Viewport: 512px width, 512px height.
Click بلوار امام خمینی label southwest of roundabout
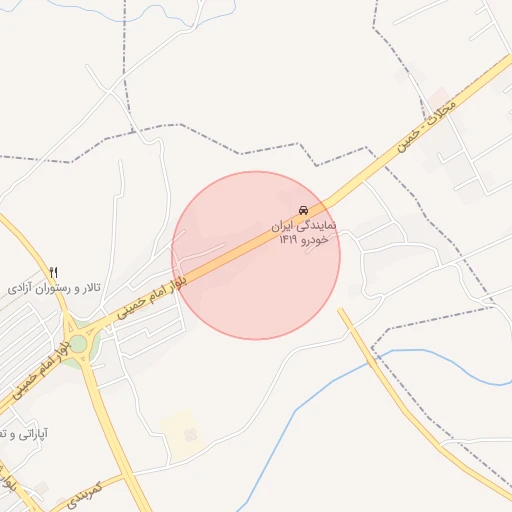pyautogui.click(x=41, y=370)
